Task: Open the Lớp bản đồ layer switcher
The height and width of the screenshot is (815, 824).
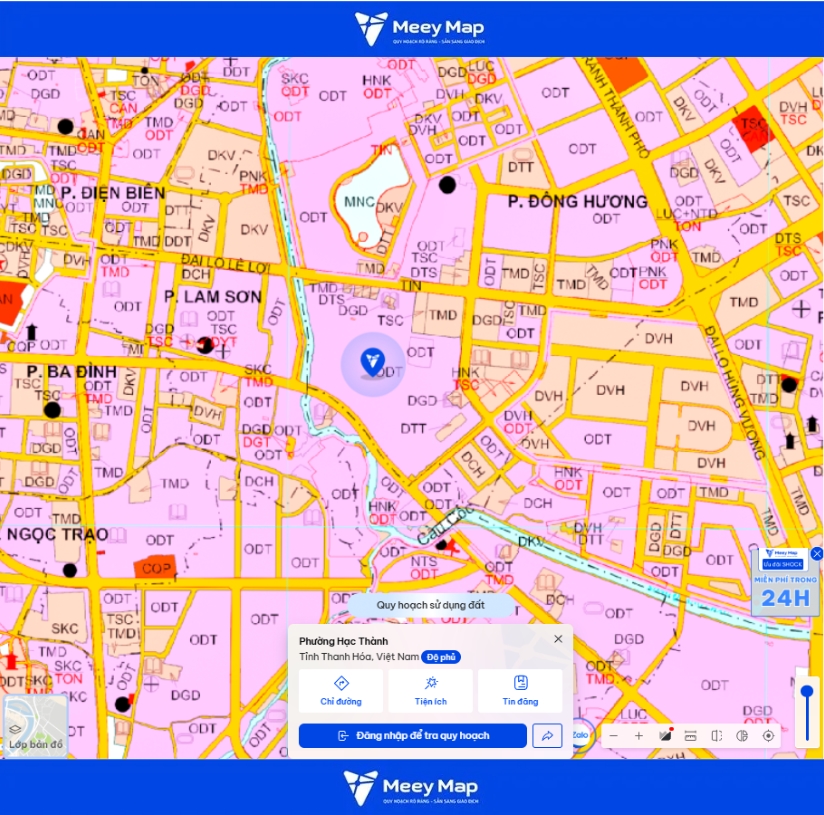Action: 35,727
